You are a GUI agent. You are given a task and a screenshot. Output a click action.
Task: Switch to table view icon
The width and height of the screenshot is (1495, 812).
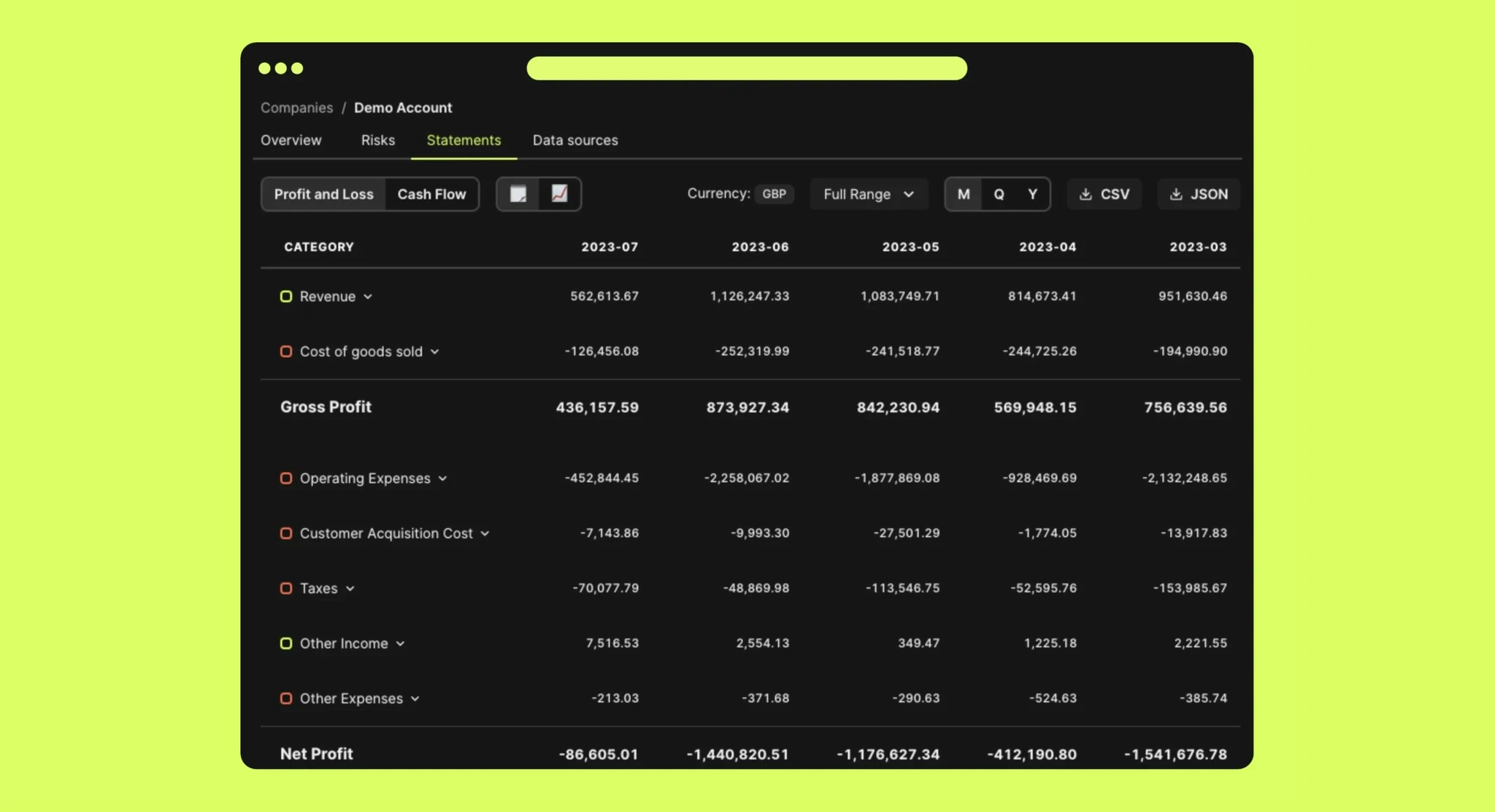point(518,194)
